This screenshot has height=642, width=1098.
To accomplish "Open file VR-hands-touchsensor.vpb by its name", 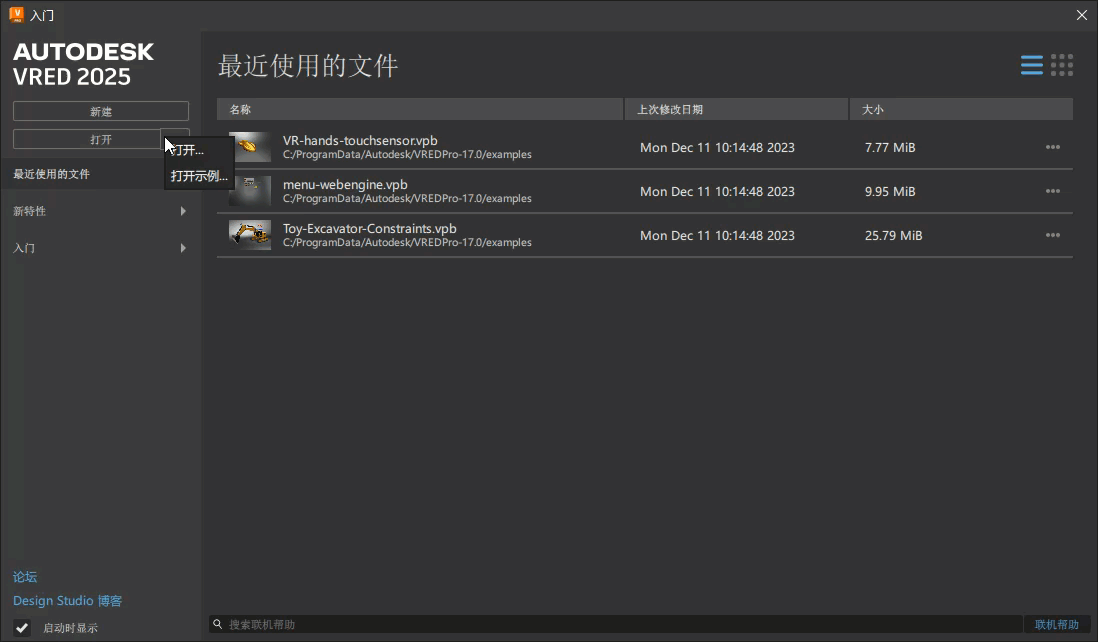I will tap(360, 141).
